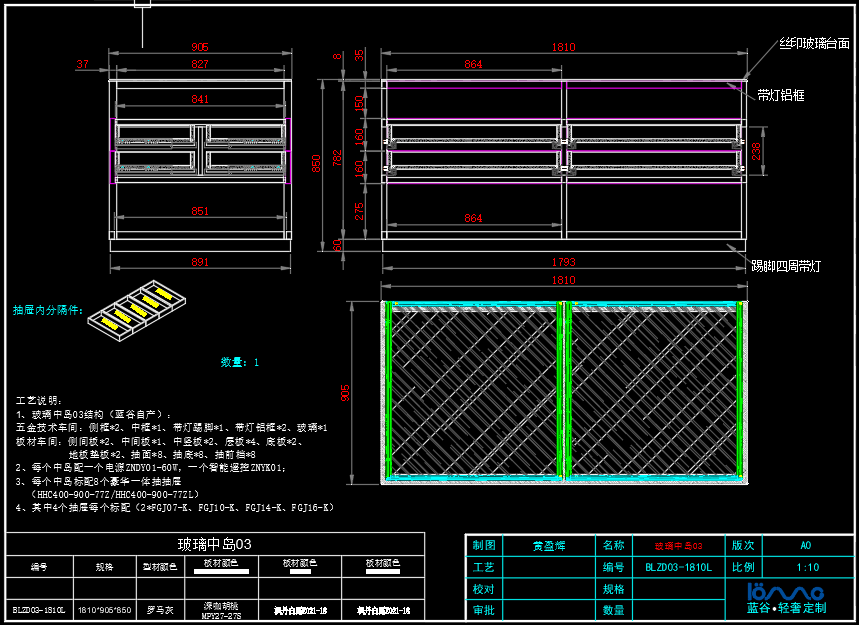
Task: Pick the 丝印玻璃台面 leader label
Action: click(814, 44)
